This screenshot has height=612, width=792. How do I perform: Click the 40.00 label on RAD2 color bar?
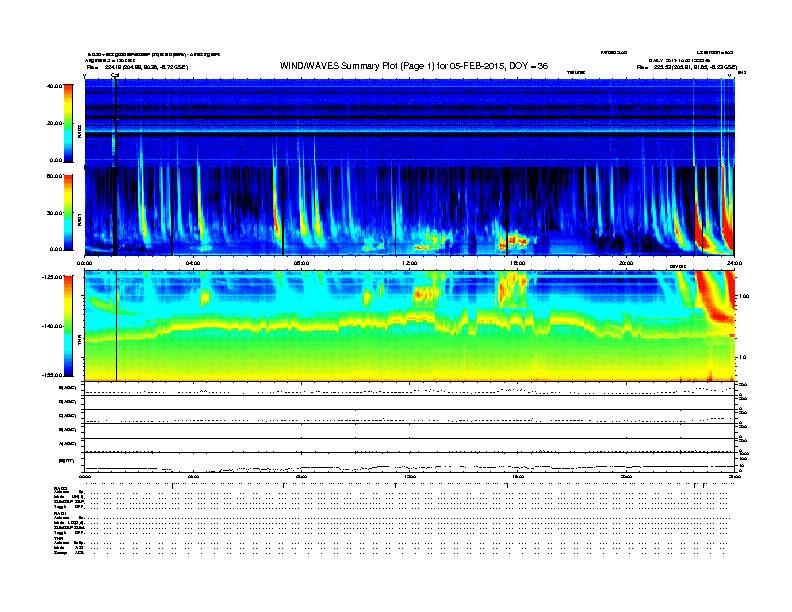click(x=55, y=86)
